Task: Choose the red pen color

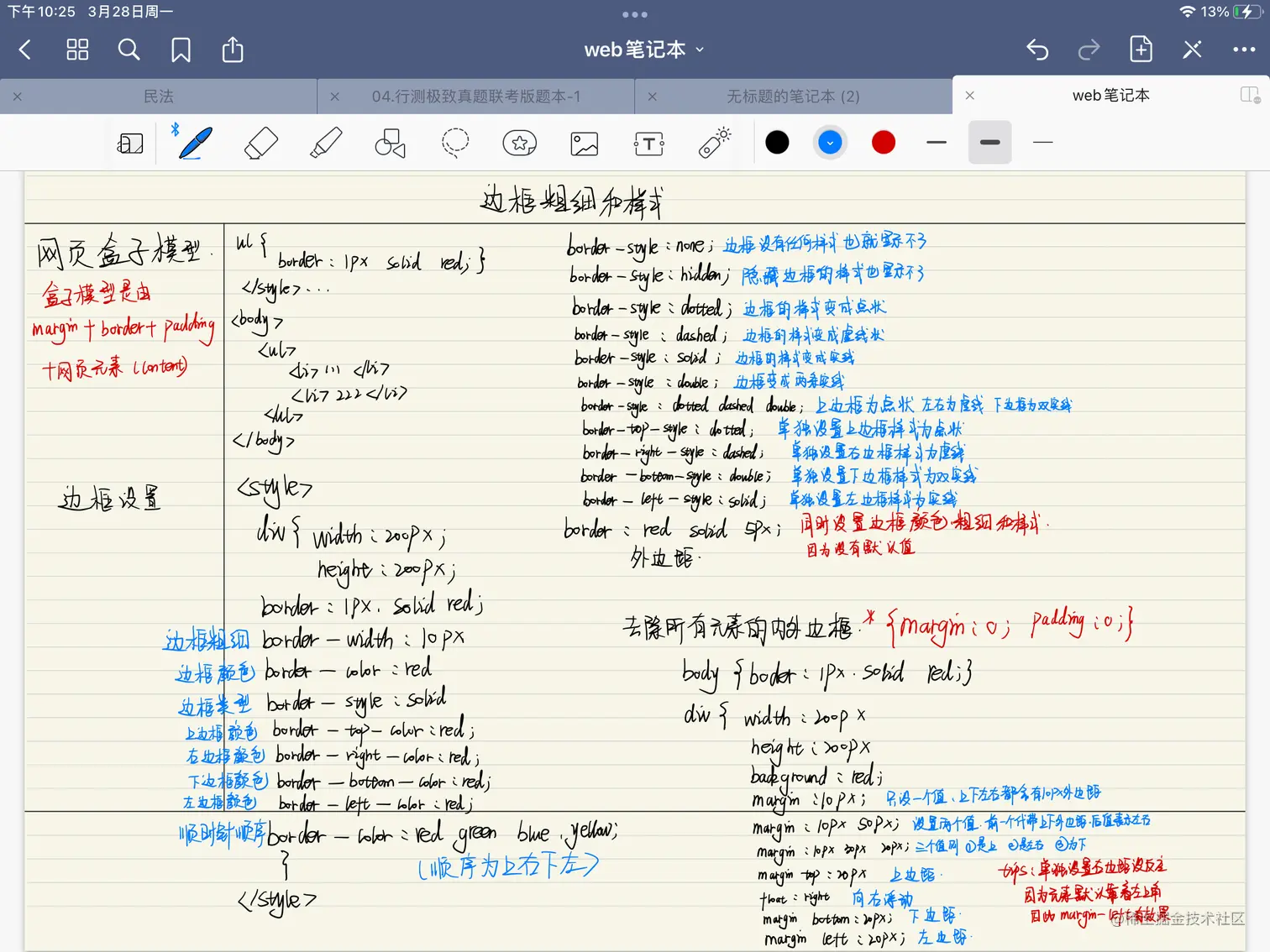Action: coord(884,143)
